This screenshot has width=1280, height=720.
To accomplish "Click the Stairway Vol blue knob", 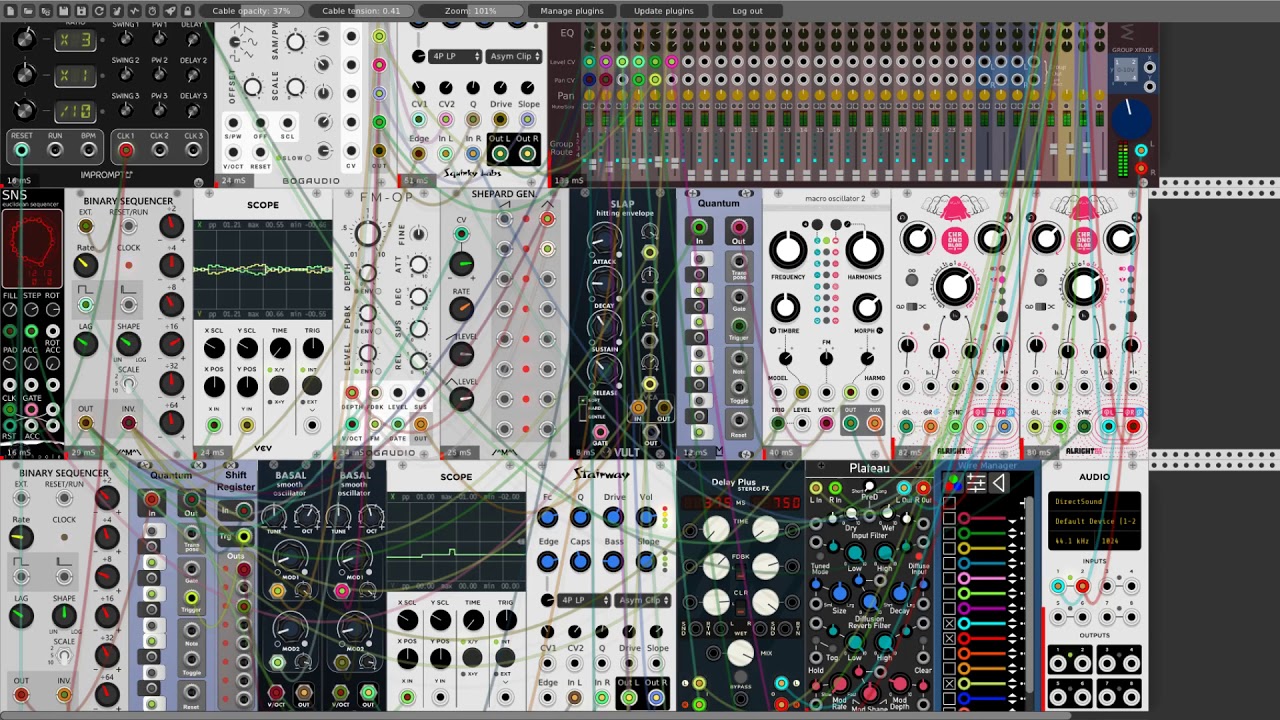I will coord(646,517).
